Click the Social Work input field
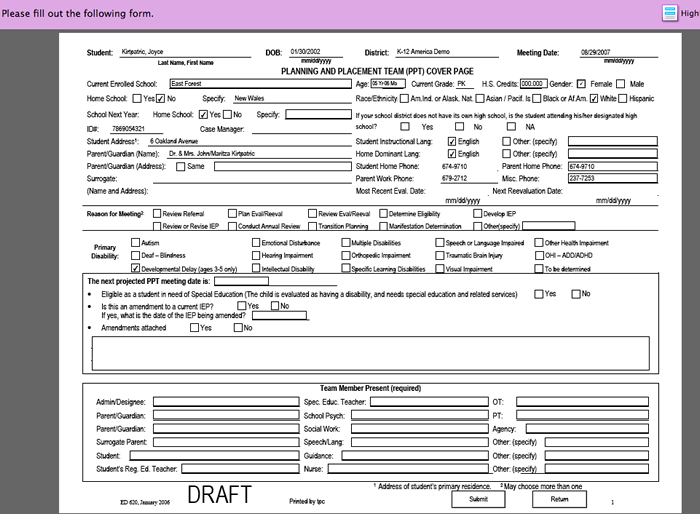This screenshot has width=700, height=514. coord(420,429)
